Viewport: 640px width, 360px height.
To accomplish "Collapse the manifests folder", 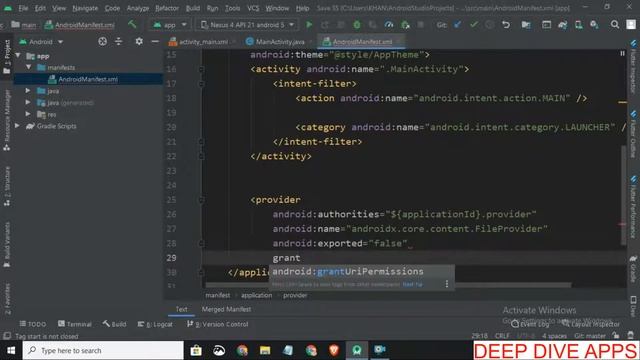I will coord(29,67).
